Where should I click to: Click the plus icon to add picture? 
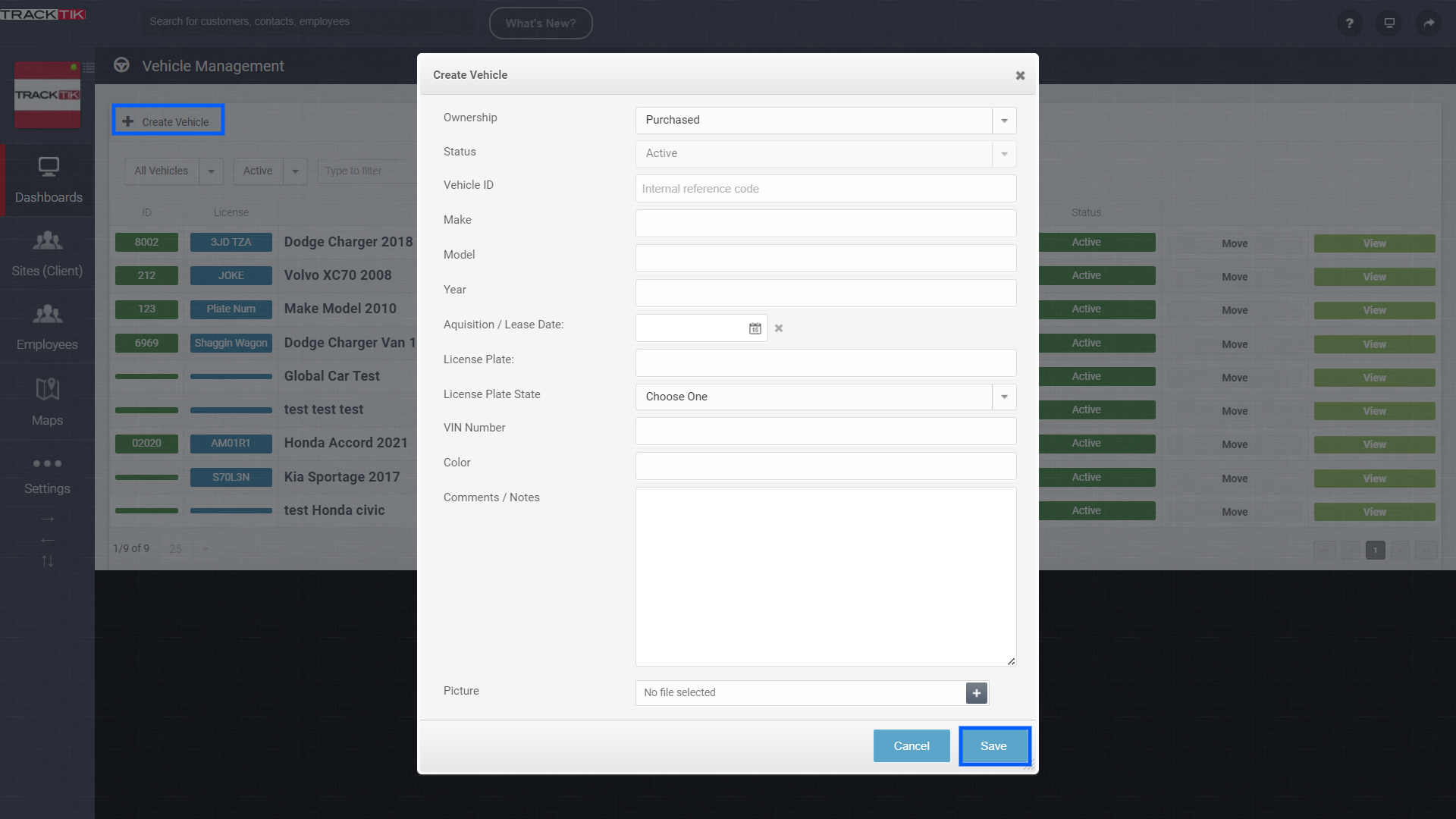coord(977,693)
